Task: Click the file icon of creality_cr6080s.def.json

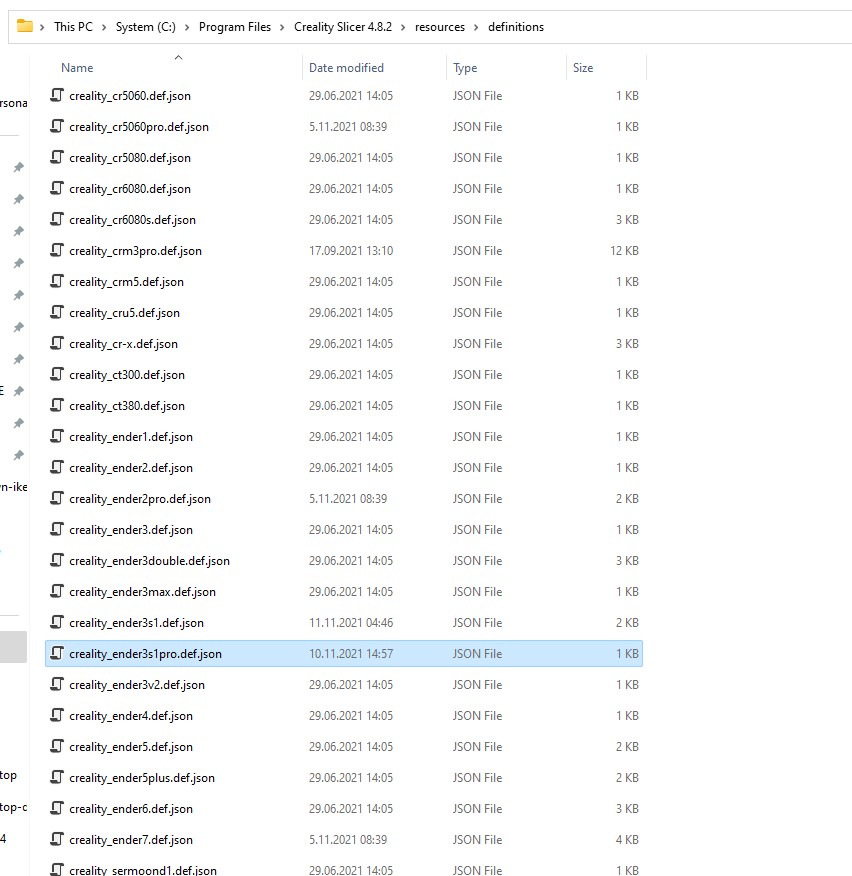Action: click(57, 219)
